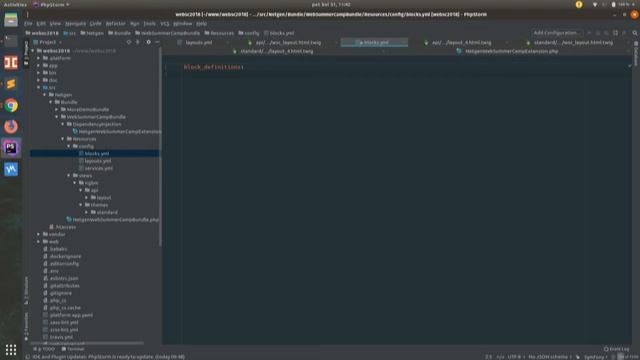This screenshot has width=640, height=360.
Task: Open the Project view type dropdown
Action: (x=48, y=42)
